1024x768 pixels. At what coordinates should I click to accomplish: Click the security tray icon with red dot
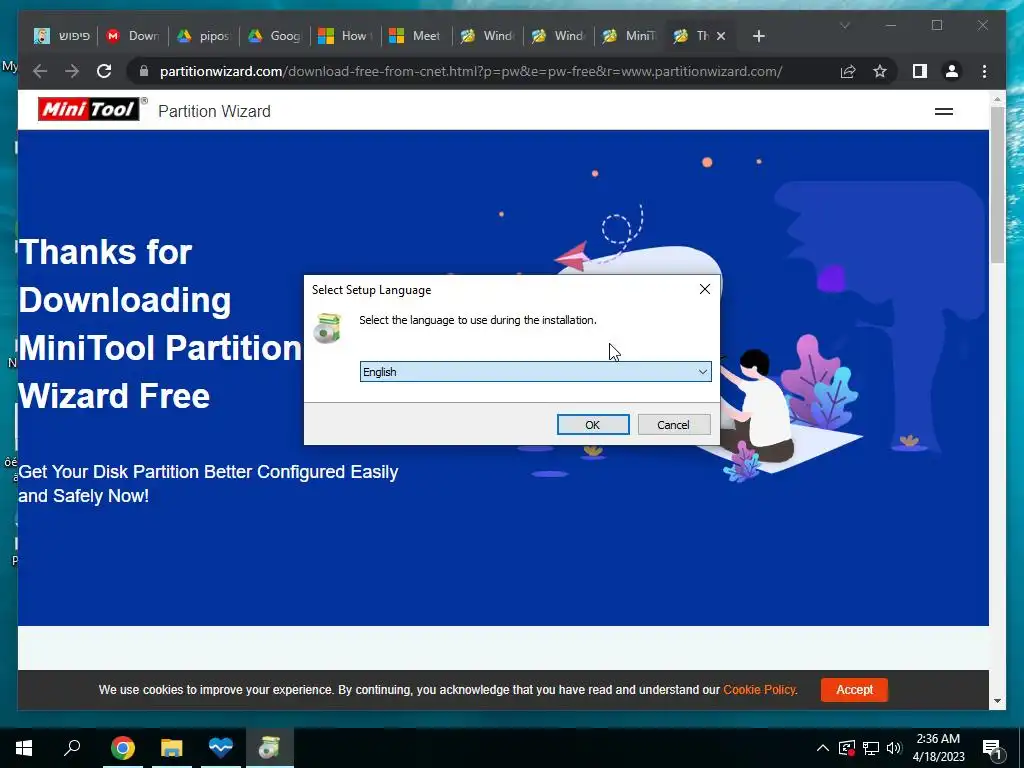(847, 748)
